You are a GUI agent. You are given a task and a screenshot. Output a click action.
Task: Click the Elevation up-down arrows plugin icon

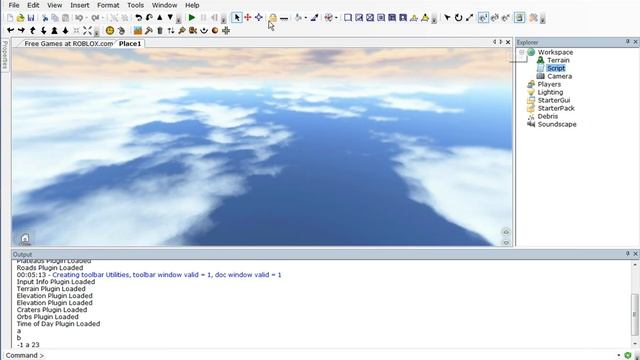[171, 31]
